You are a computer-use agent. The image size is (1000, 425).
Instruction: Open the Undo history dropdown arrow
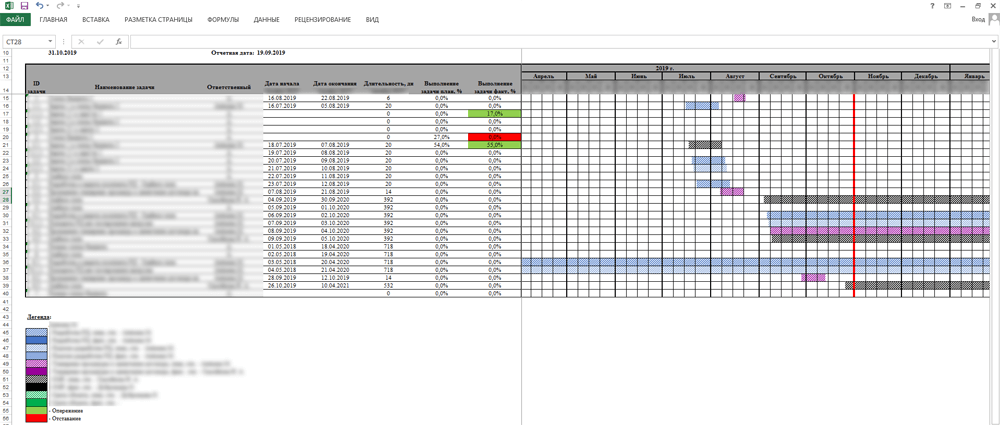[48, 6]
